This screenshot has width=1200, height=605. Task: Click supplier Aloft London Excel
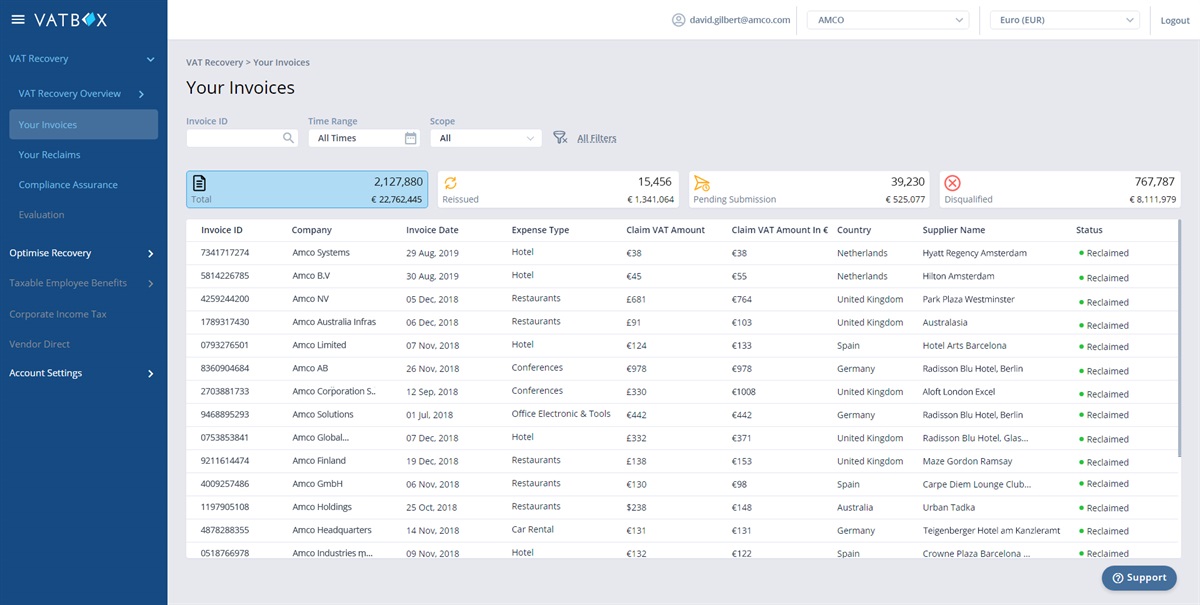[x=959, y=392]
